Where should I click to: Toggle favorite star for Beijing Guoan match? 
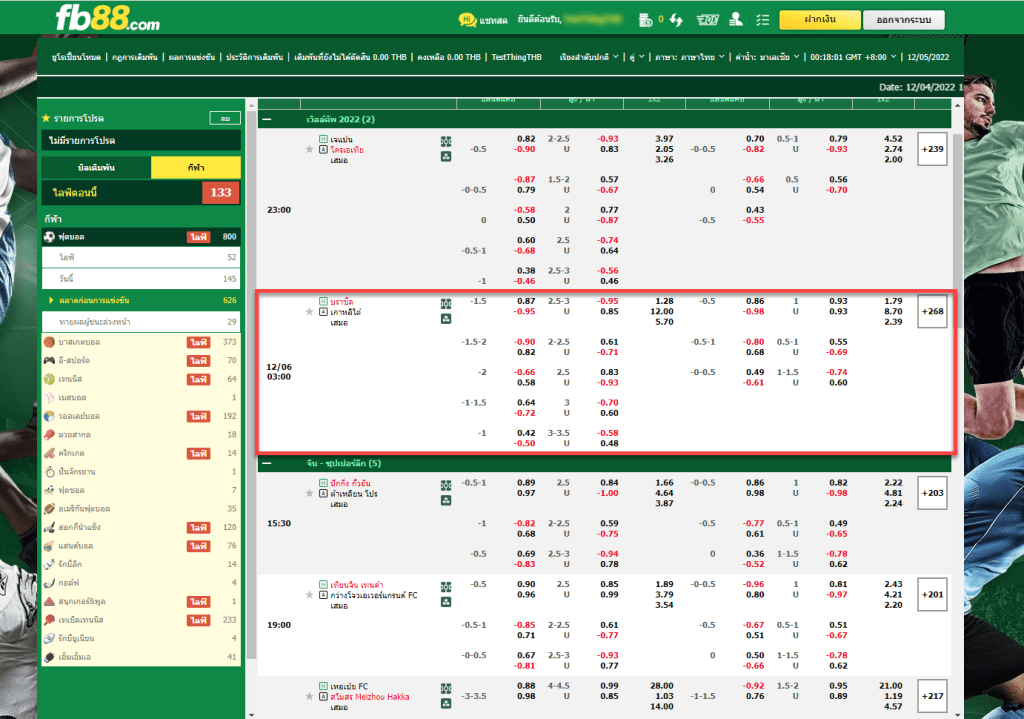pyautogui.click(x=310, y=494)
